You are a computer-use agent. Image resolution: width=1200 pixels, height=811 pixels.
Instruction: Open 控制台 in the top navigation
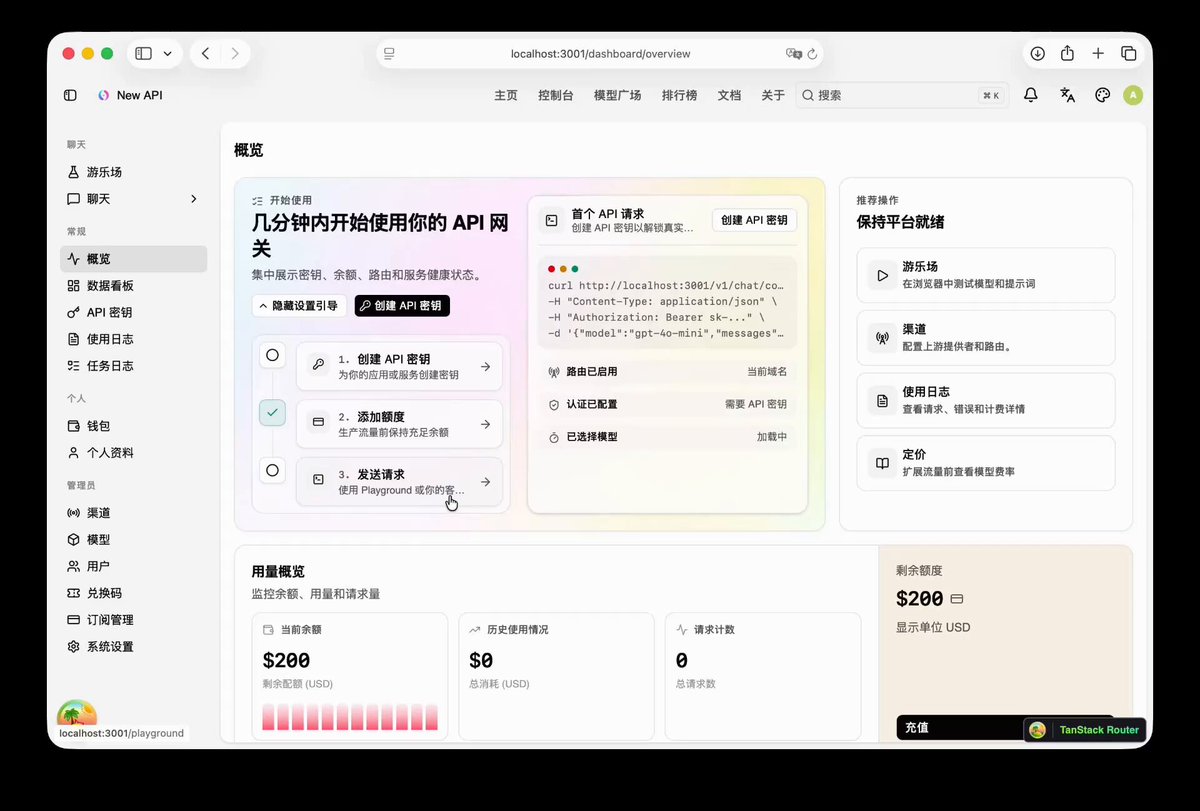click(555, 96)
